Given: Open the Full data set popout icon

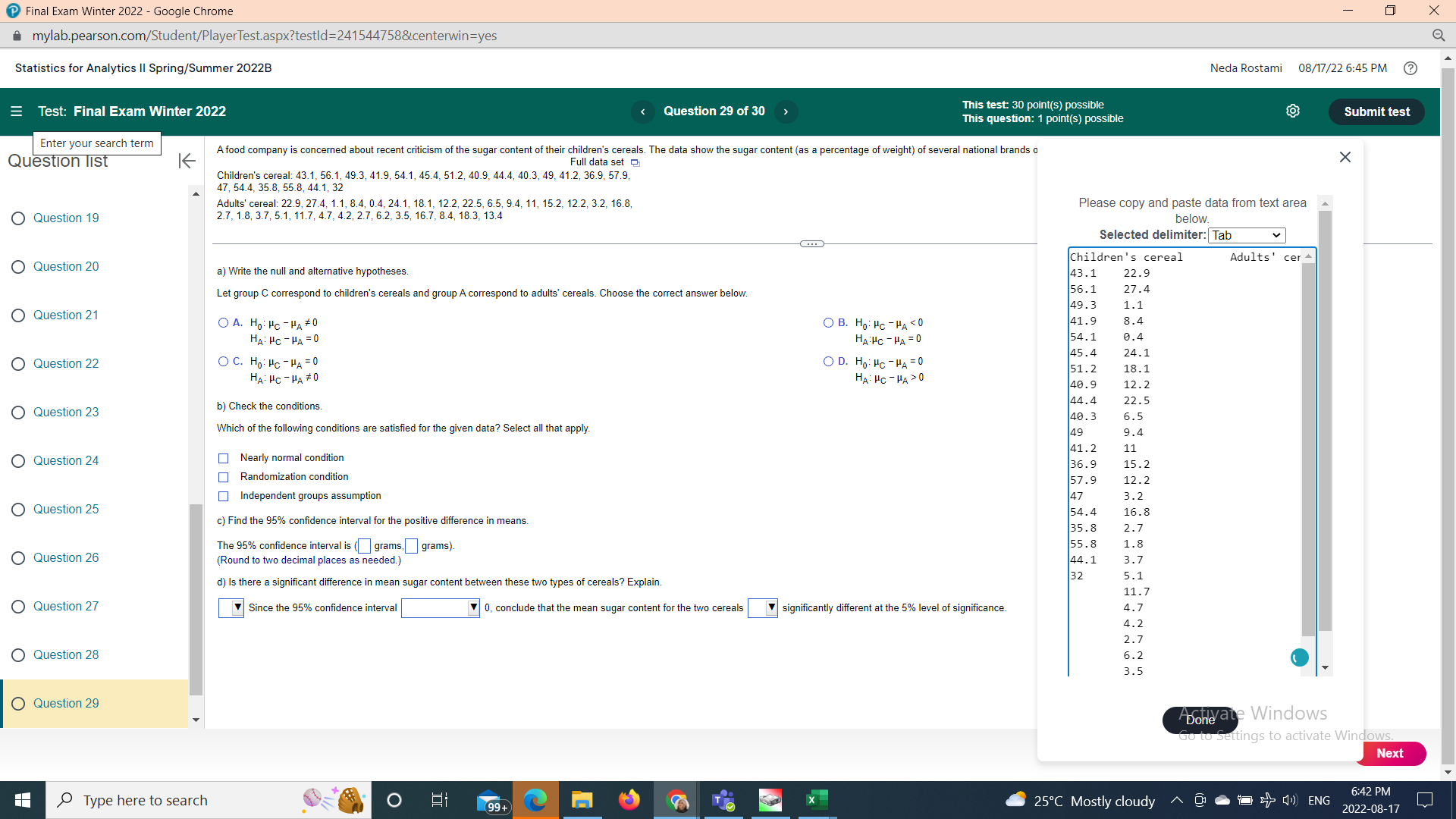Looking at the screenshot, I should (635, 162).
